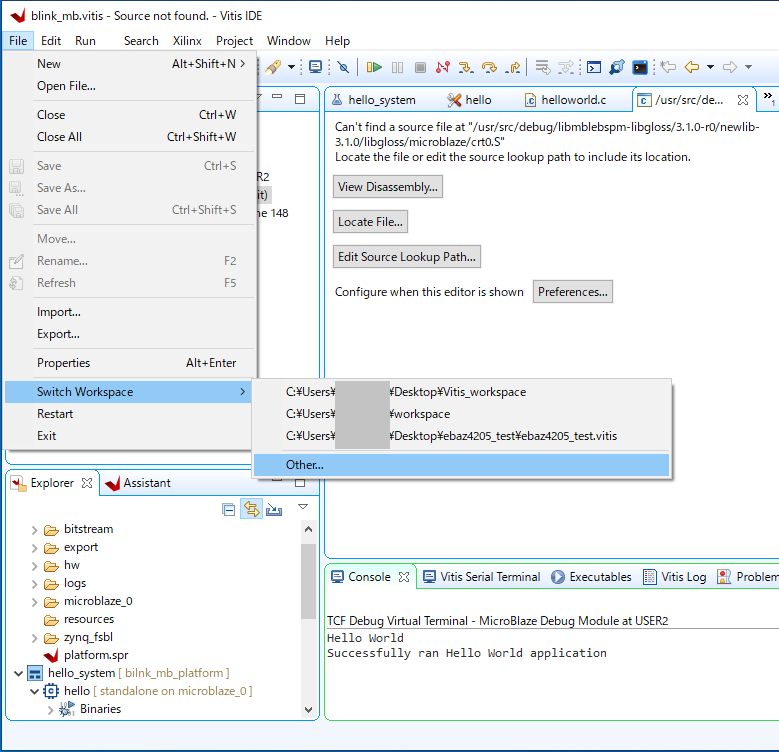Open Export... from File menu
The width and height of the screenshot is (779, 752).
coord(129,334)
